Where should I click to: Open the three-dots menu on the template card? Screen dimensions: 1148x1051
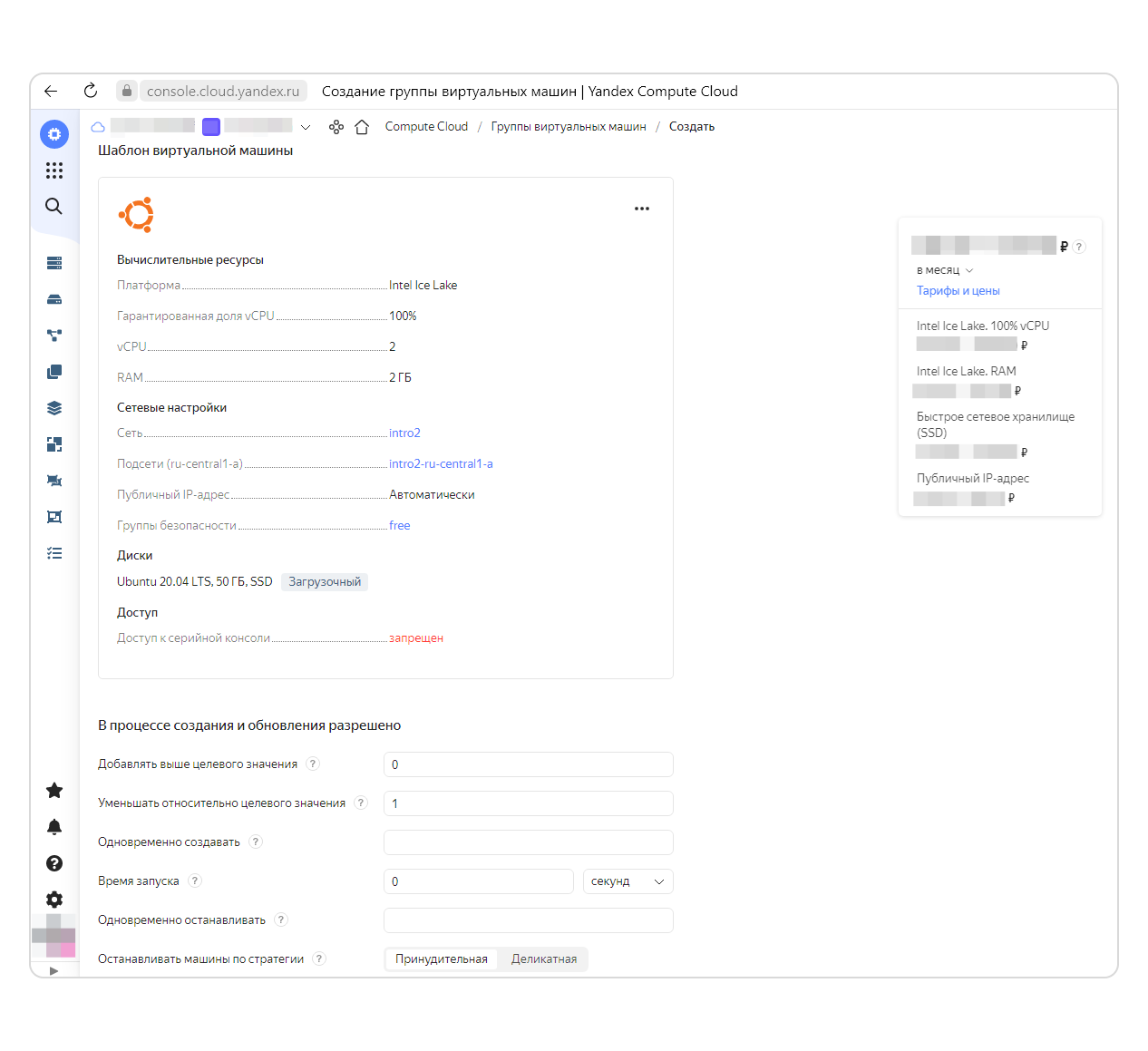[x=642, y=209]
